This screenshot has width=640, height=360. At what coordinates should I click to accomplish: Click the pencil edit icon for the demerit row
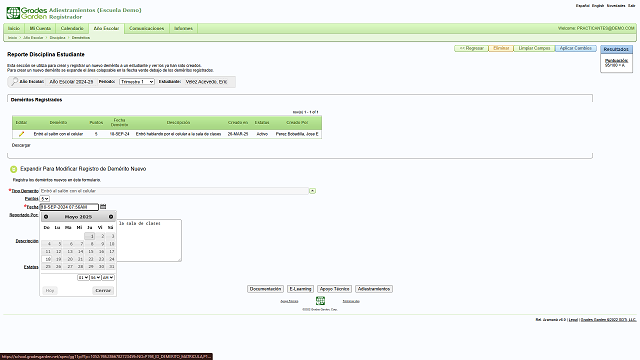21,134
